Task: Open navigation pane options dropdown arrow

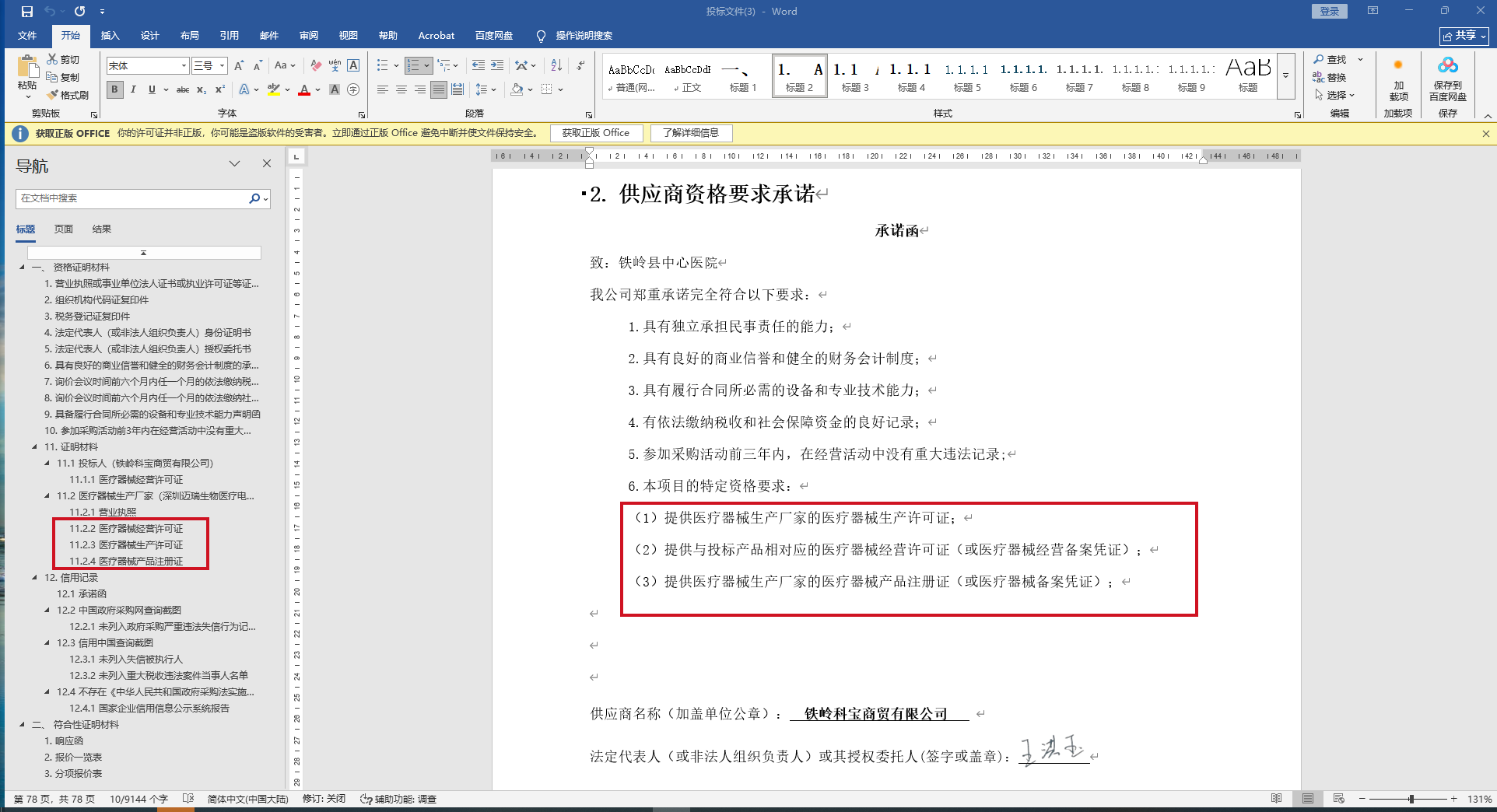Action: coord(234,164)
